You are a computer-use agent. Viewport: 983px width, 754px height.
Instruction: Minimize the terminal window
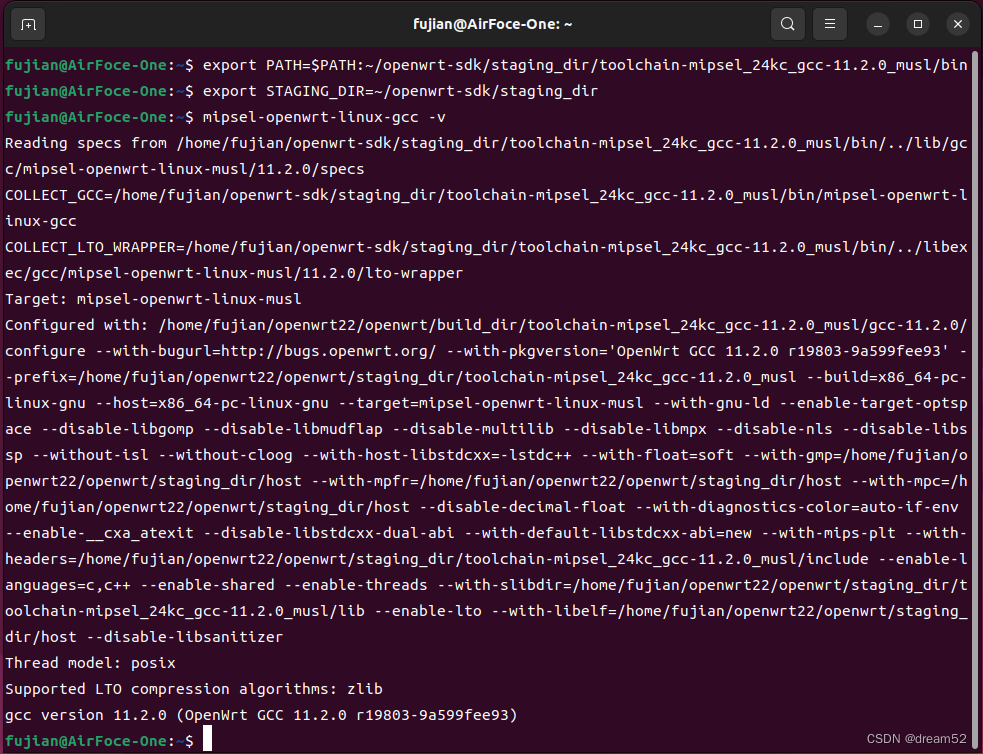click(x=877, y=23)
